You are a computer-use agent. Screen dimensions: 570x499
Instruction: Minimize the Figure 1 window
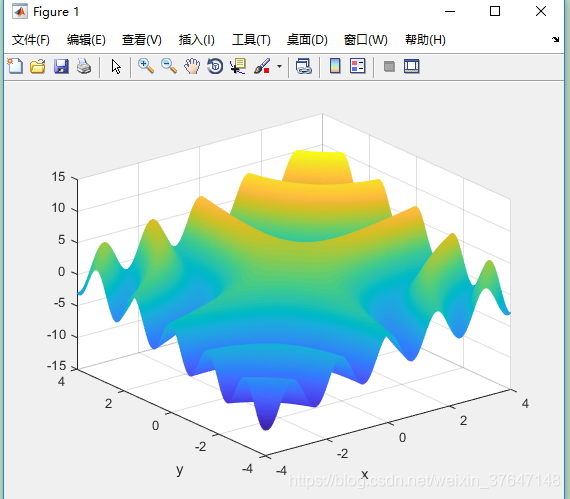[x=450, y=12]
